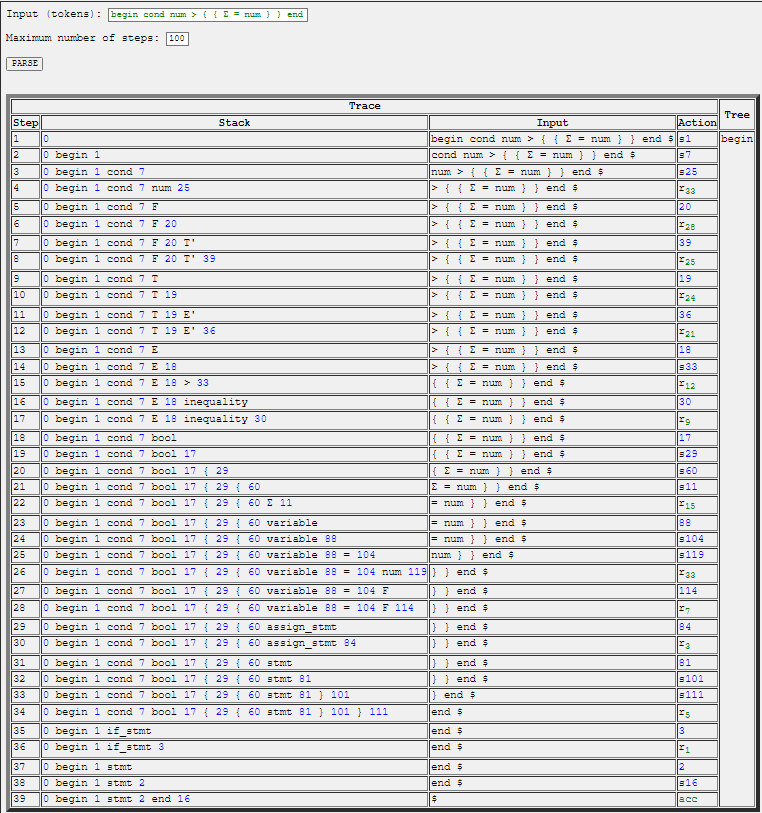This screenshot has width=762, height=813.
Task: Click stack cell '0 begin 1' in step 2
Action: click(234, 155)
